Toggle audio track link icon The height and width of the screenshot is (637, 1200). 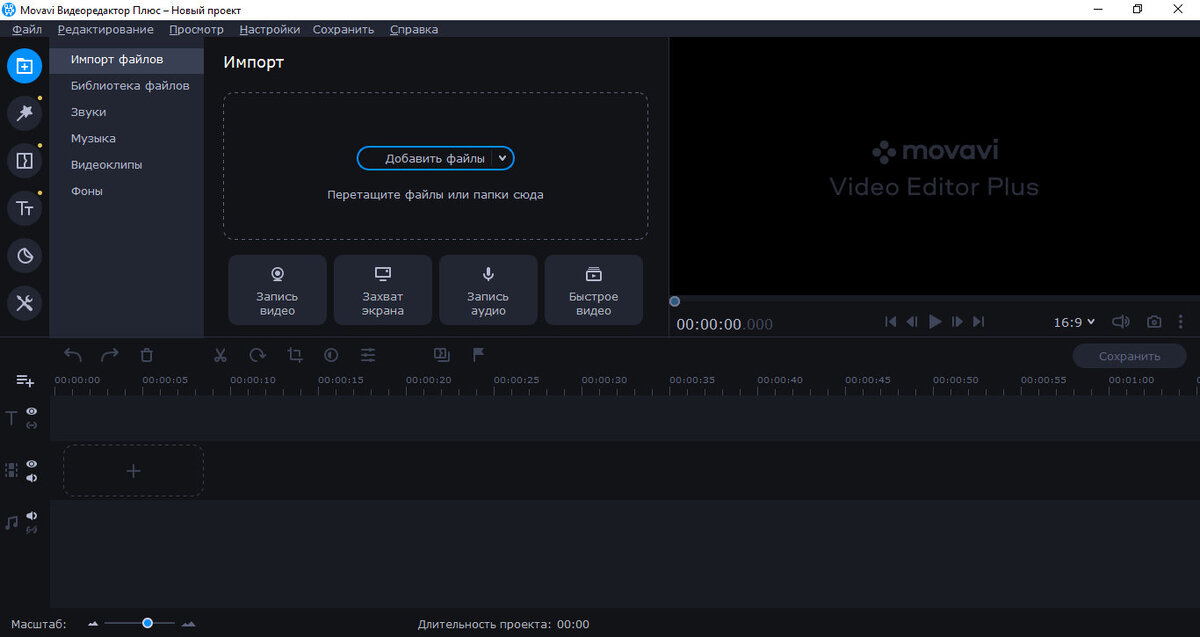tap(32, 530)
